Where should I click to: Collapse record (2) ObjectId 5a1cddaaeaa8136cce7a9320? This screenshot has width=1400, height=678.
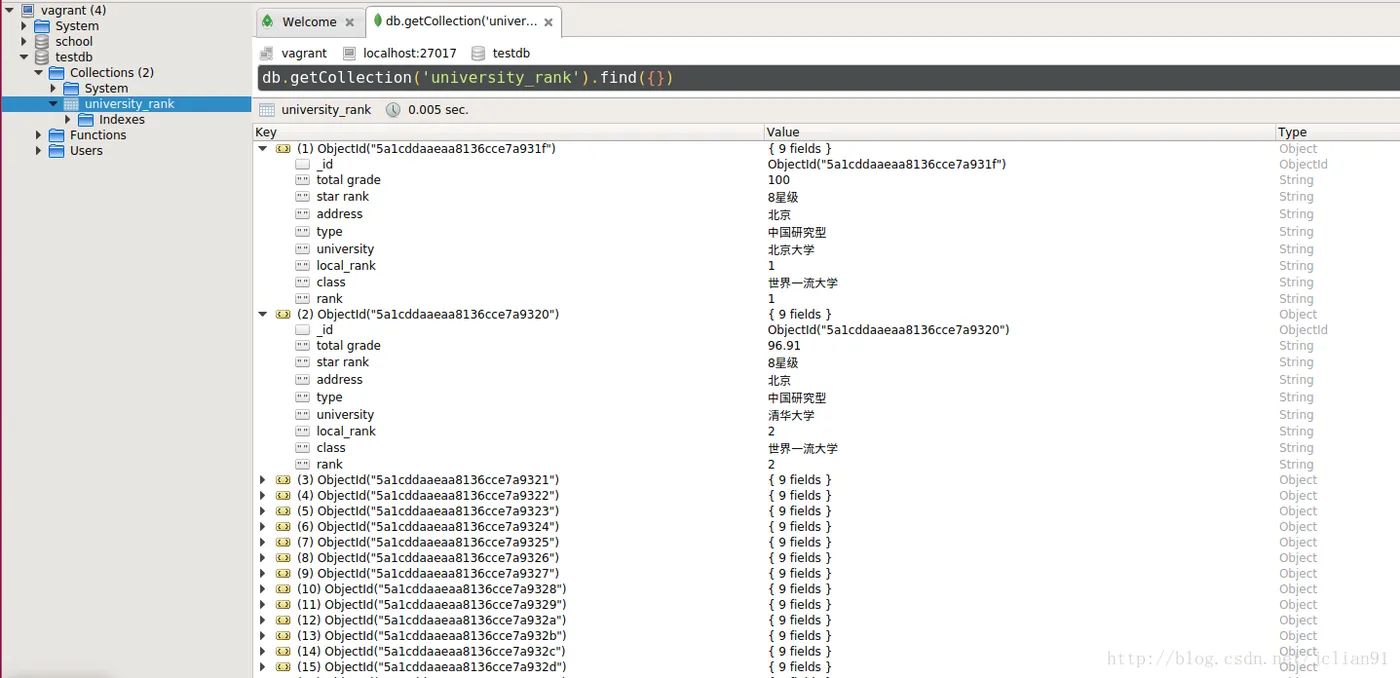pos(263,314)
